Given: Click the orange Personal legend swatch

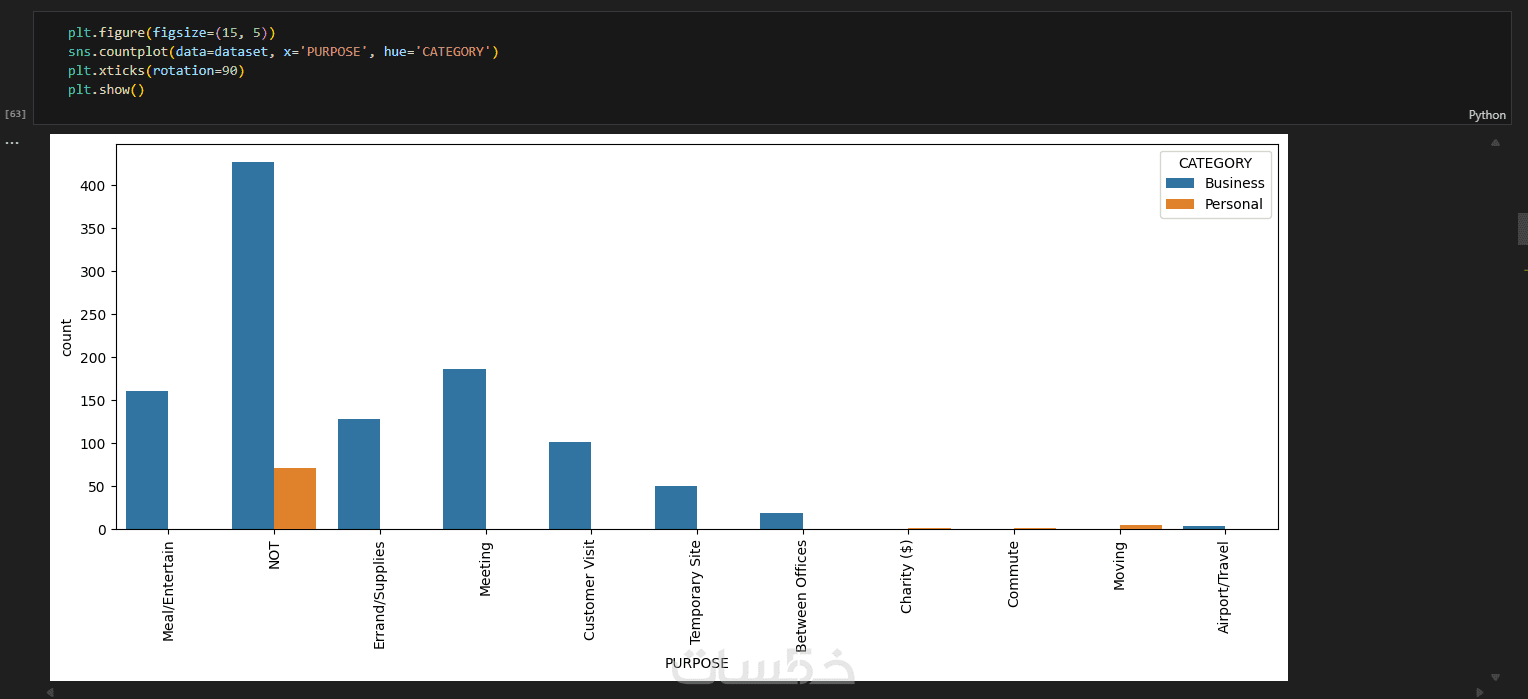Looking at the screenshot, I should click(x=1180, y=204).
